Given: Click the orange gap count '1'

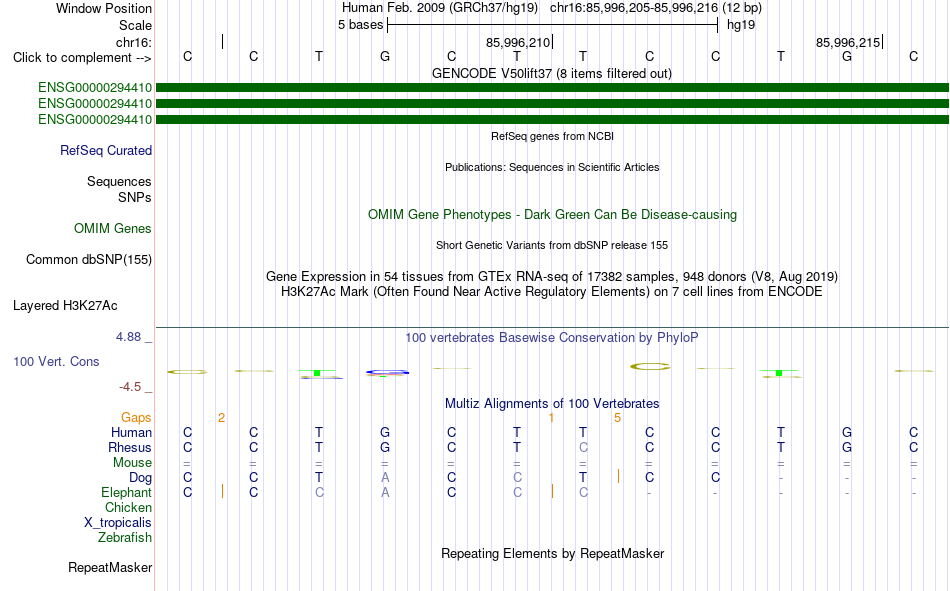Looking at the screenshot, I should (551, 418).
